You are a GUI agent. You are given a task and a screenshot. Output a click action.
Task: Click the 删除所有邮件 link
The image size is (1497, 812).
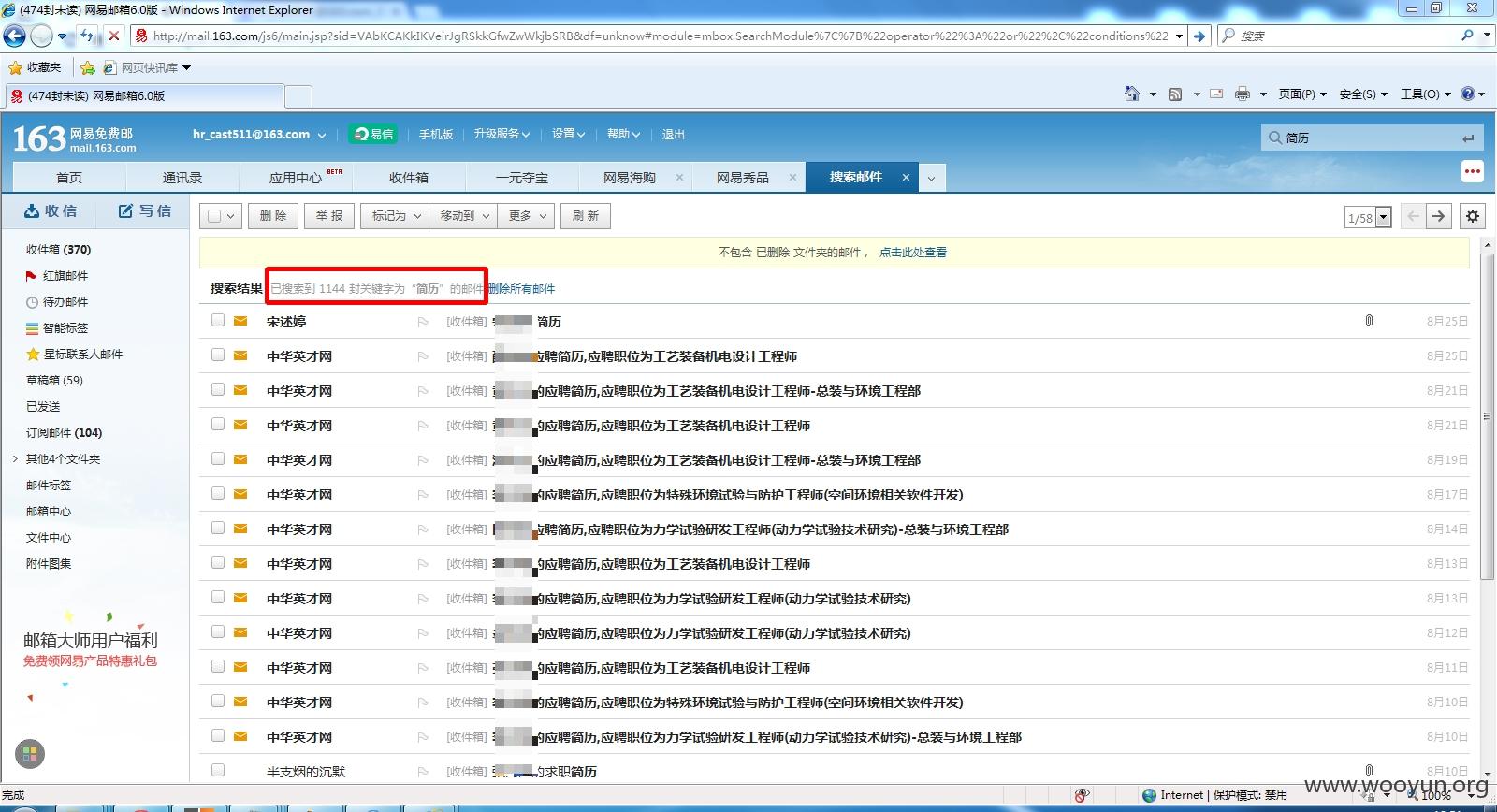[x=522, y=289]
